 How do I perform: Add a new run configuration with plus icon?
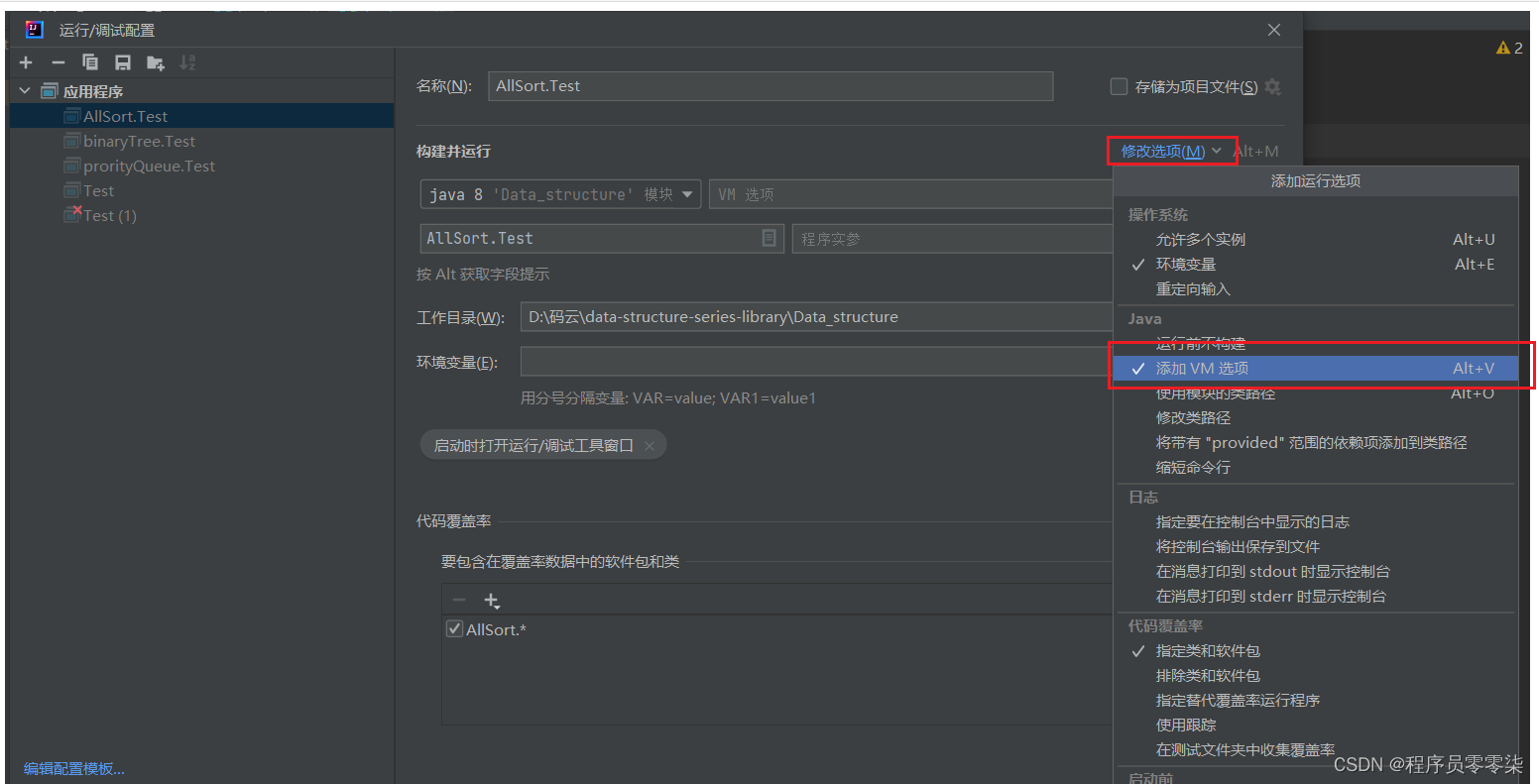26,62
